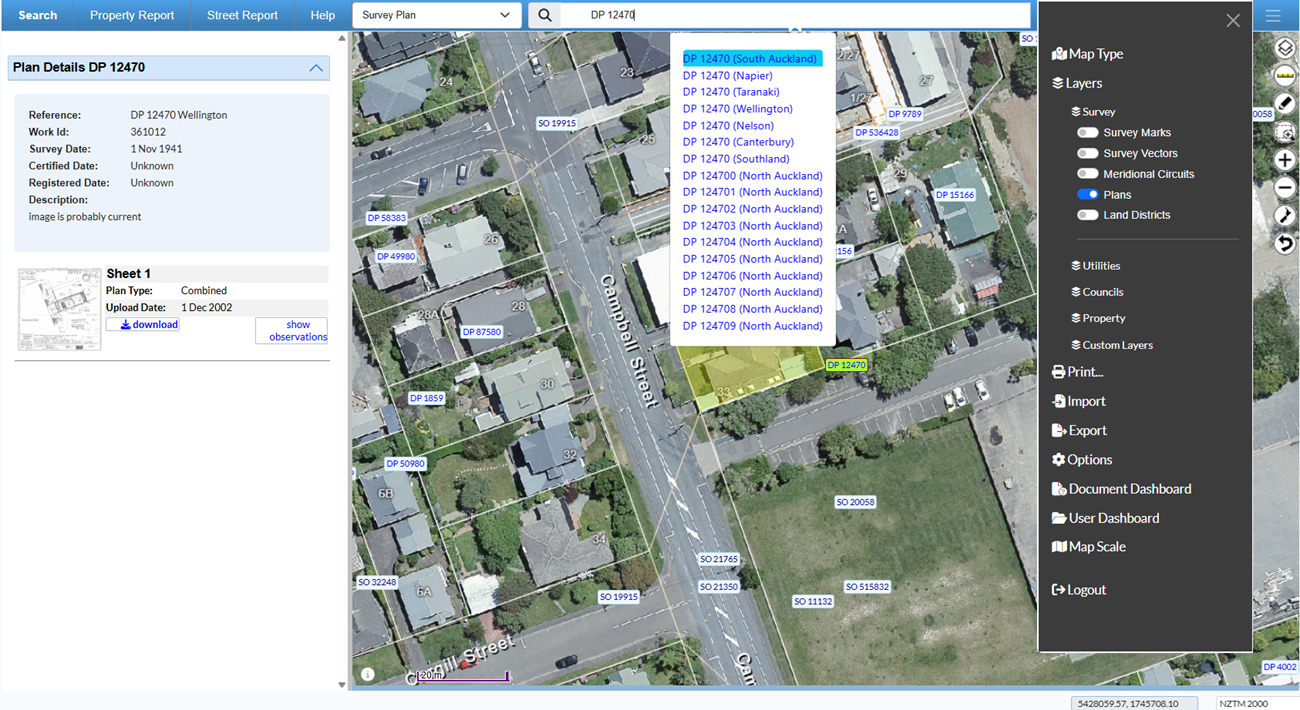Select Map Scale menu entry
The image size is (1300, 710).
point(1089,547)
